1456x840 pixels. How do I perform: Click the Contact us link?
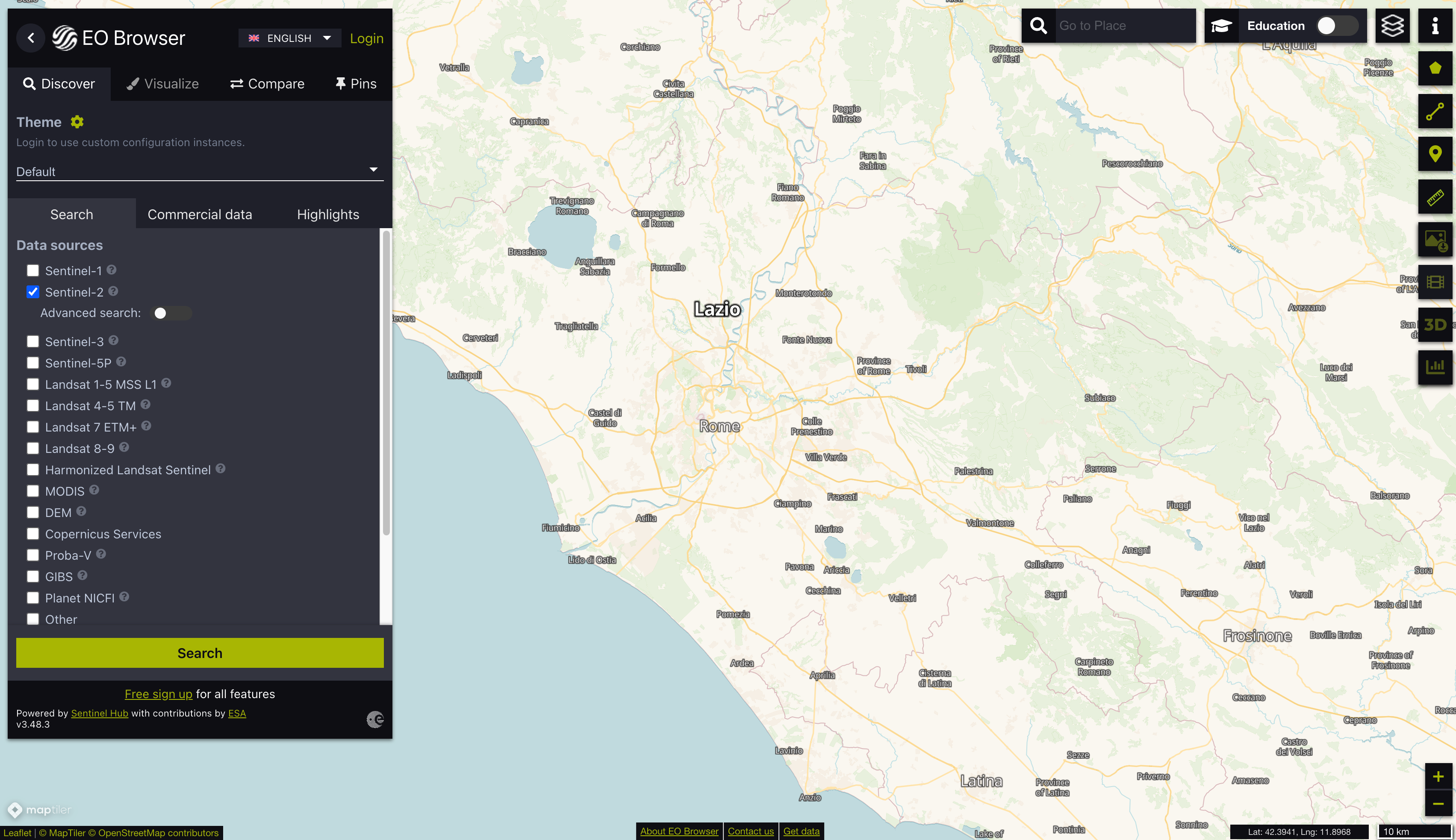[x=750, y=831]
